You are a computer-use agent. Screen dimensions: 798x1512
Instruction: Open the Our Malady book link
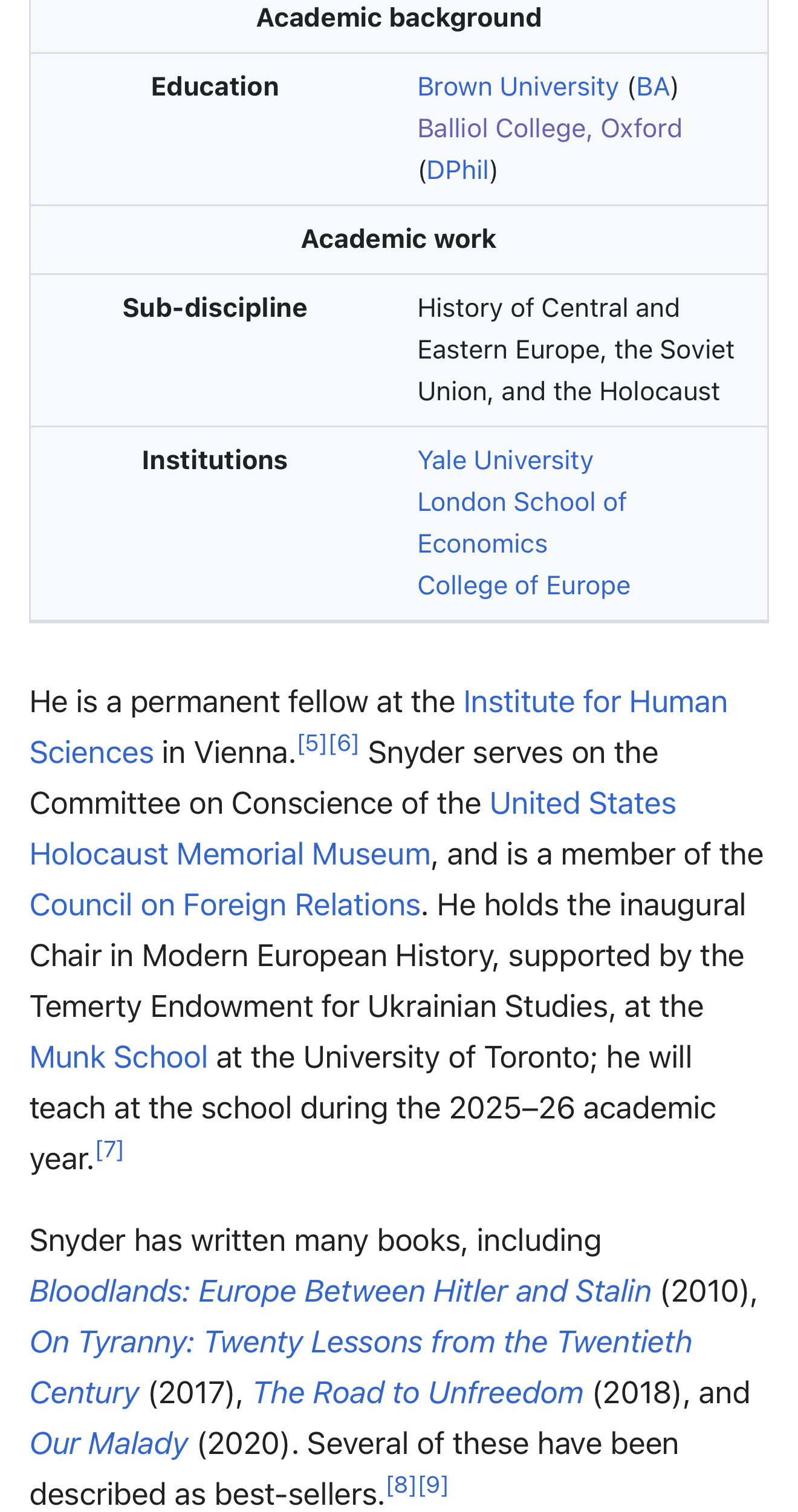(109, 1444)
